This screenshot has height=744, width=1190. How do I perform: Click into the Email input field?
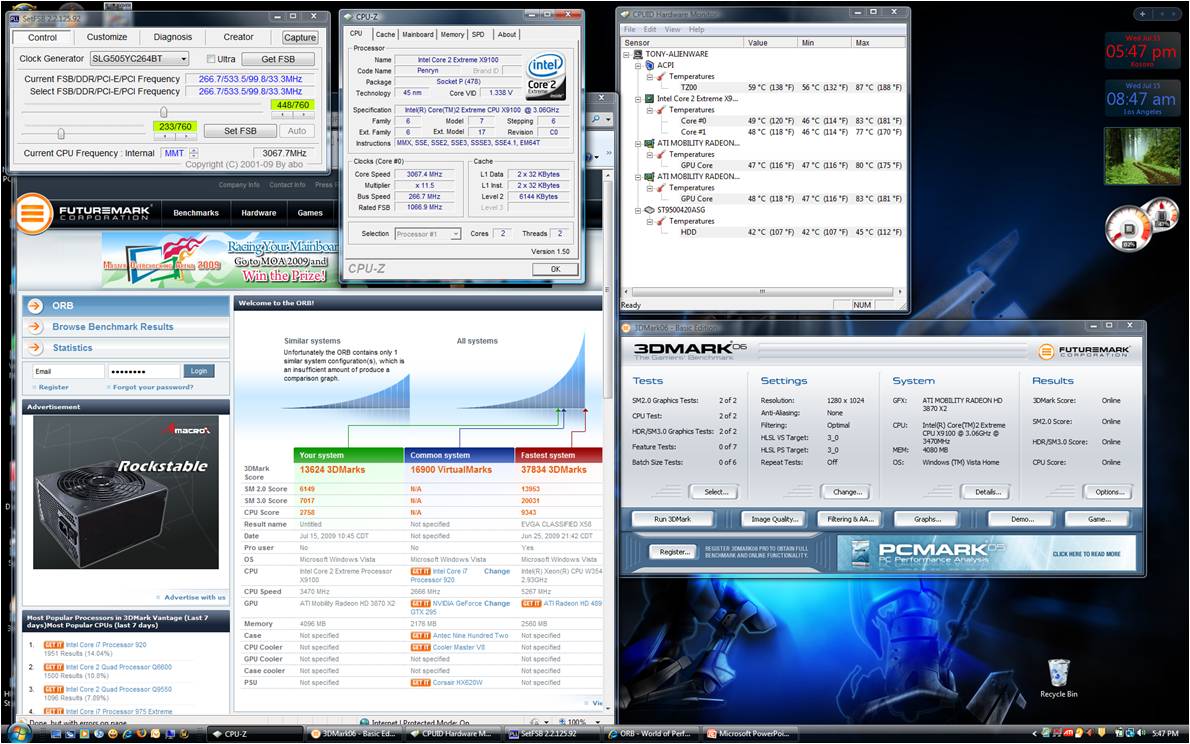click(x=68, y=371)
